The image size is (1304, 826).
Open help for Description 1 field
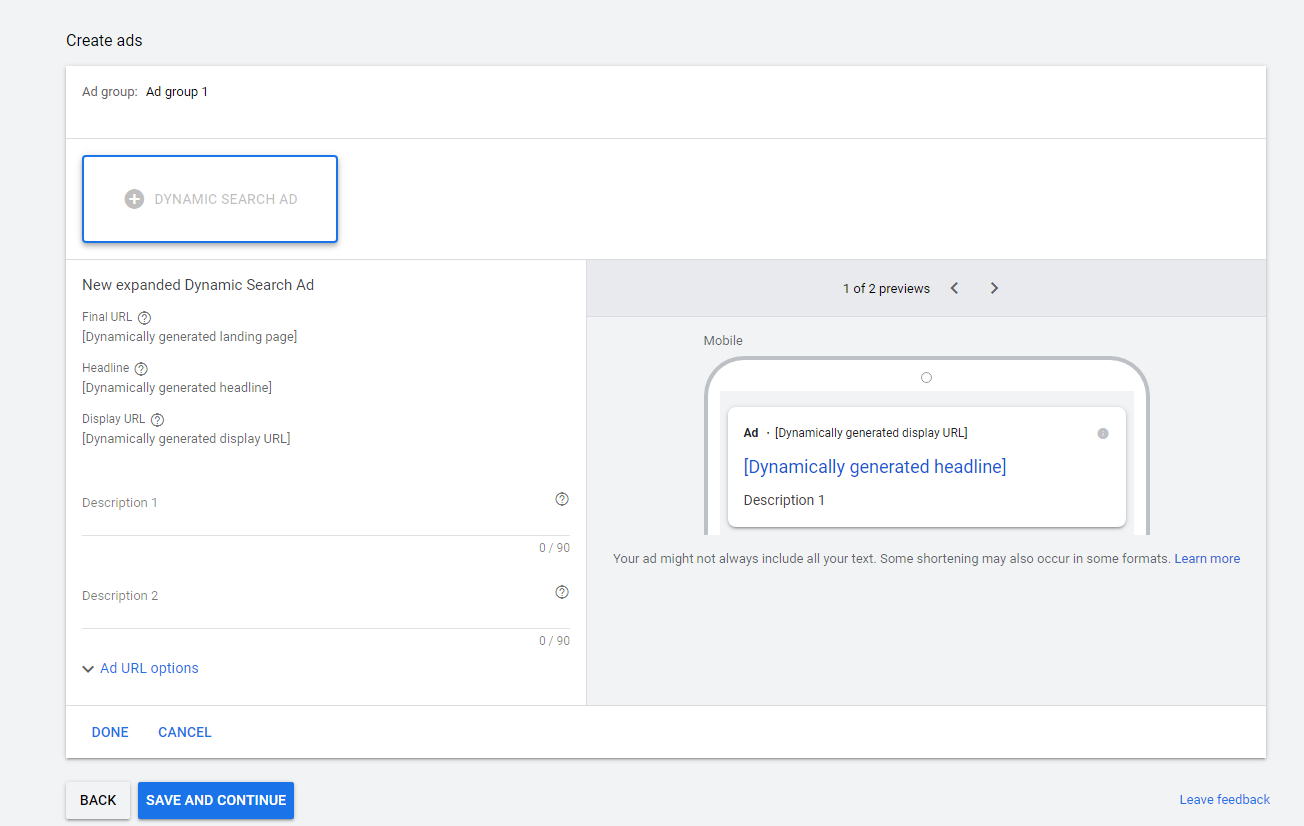point(562,499)
